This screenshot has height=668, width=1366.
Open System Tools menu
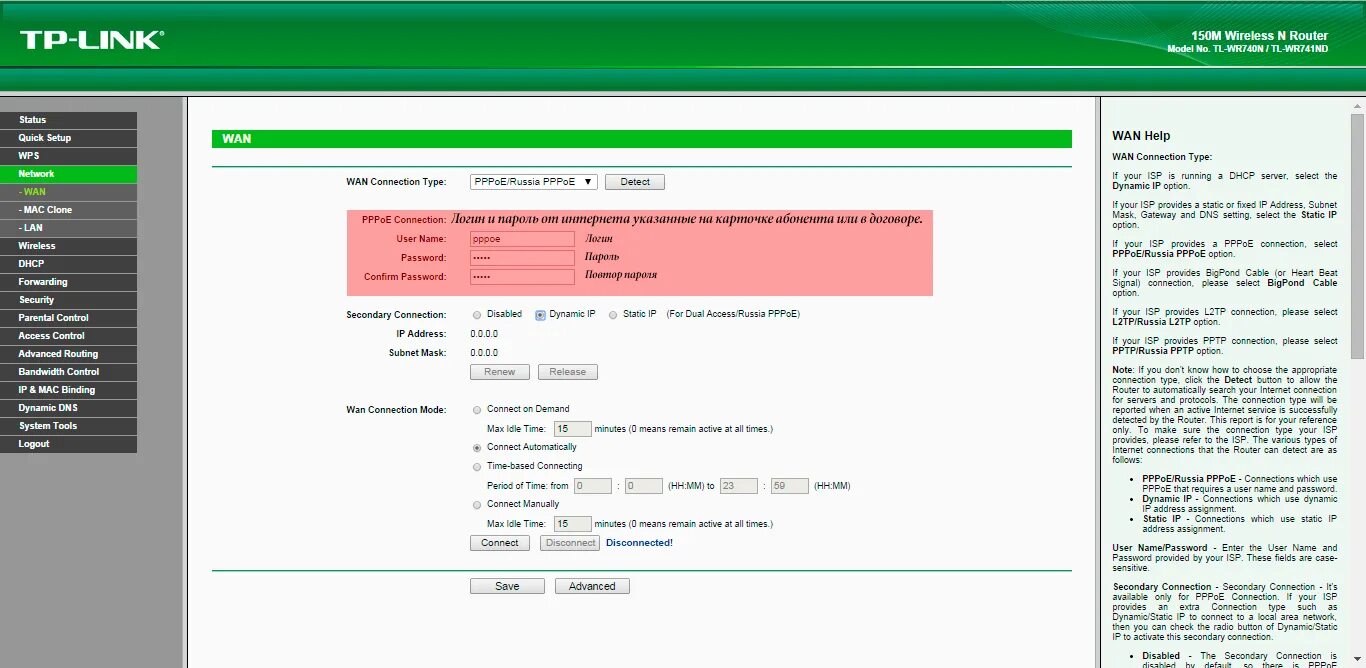pyautogui.click(x=68, y=426)
